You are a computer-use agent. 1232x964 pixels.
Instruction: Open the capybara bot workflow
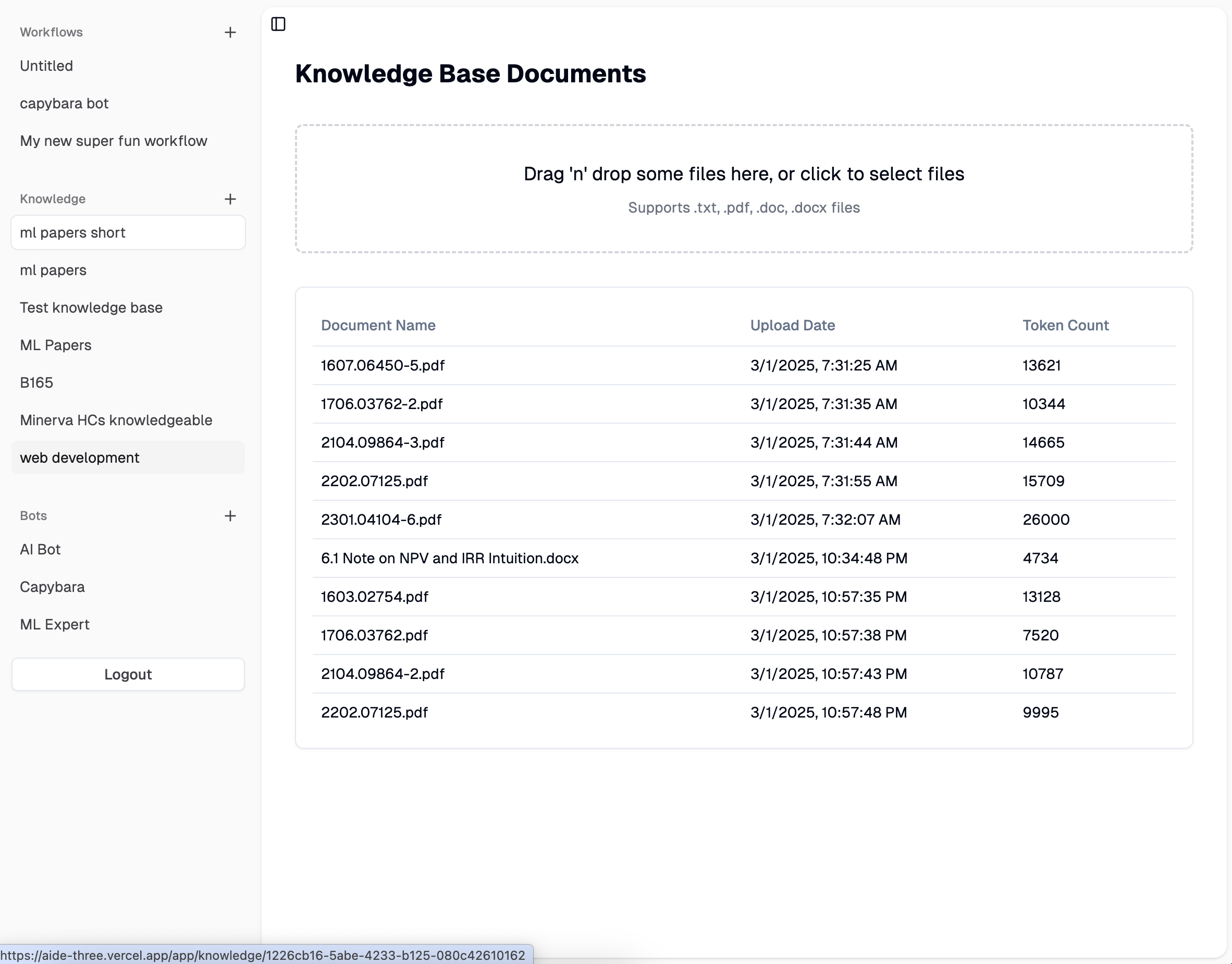pyautogui.click(x=64, y=104)
